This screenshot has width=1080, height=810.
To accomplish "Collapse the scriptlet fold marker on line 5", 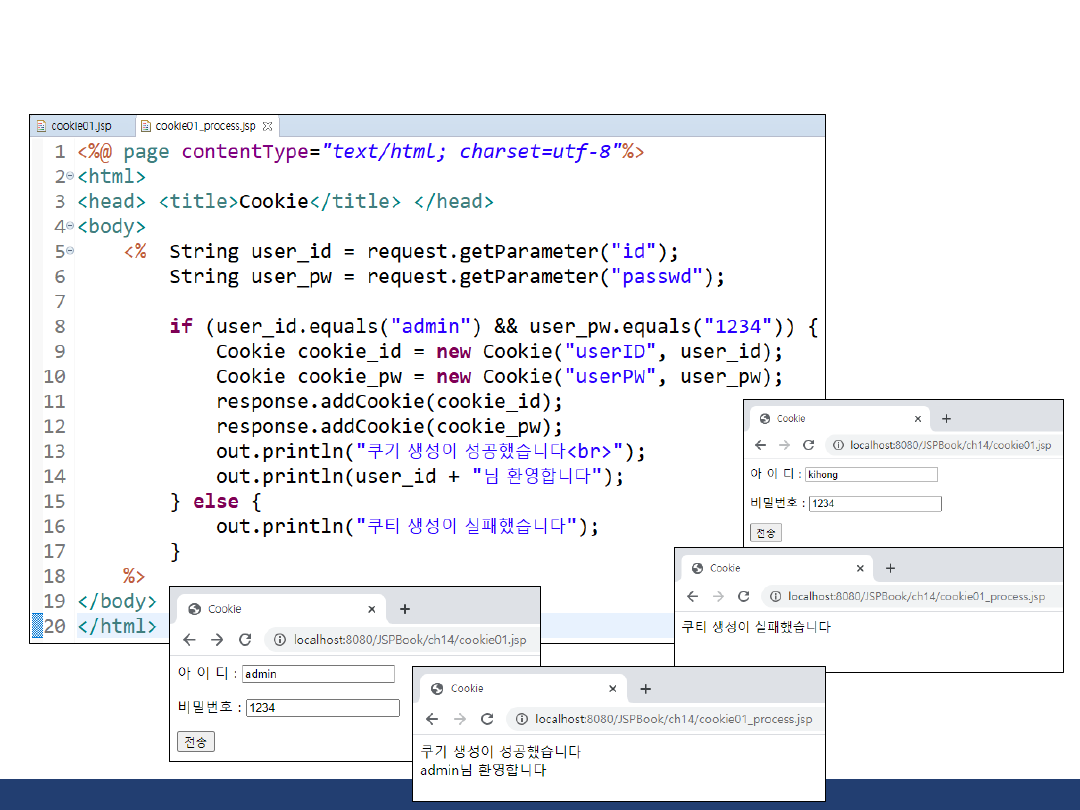I will click(69, 251).
